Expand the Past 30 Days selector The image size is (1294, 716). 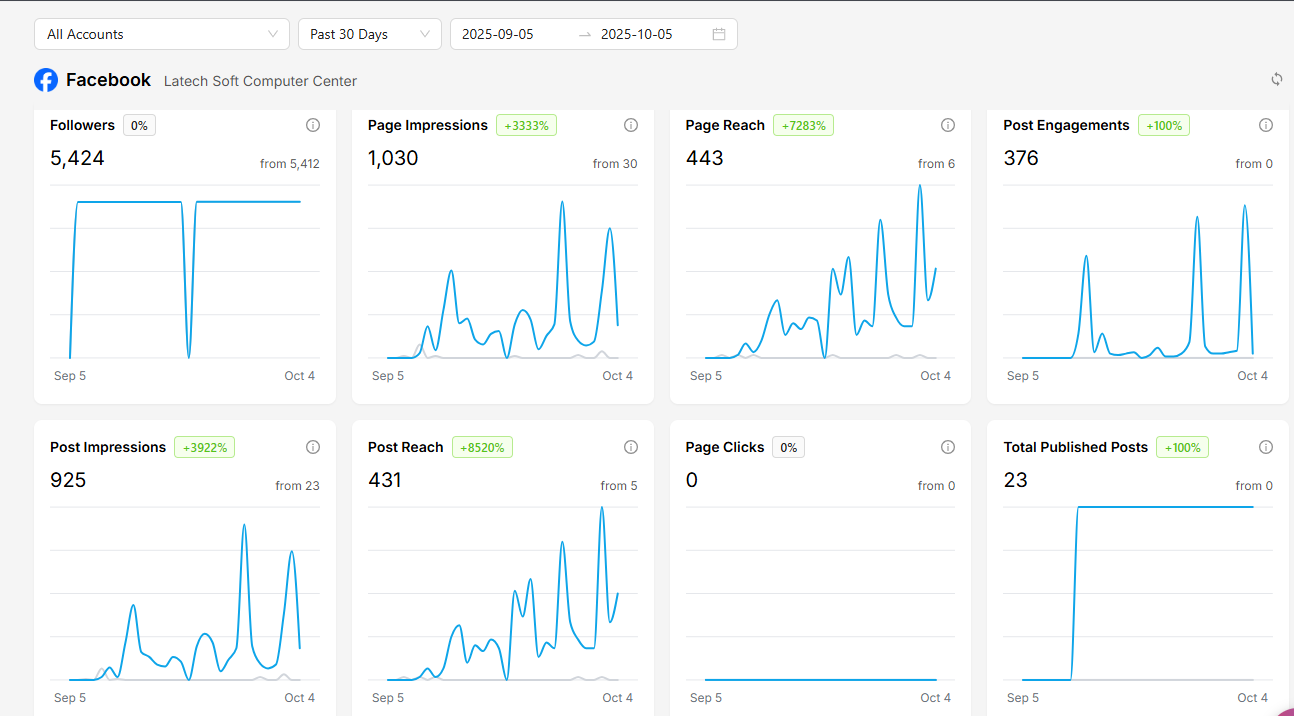[369, 34]
